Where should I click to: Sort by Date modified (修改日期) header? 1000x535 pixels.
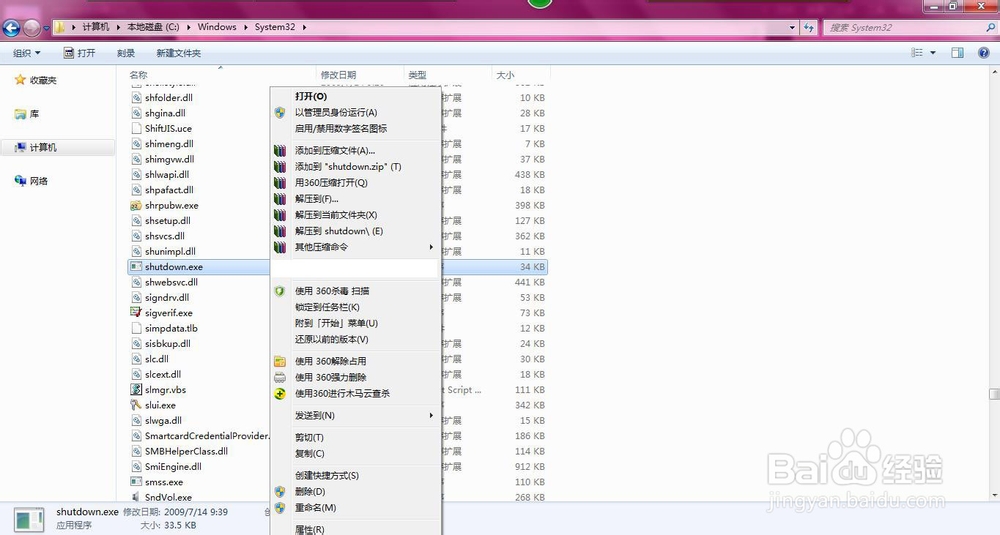point(338,75)
